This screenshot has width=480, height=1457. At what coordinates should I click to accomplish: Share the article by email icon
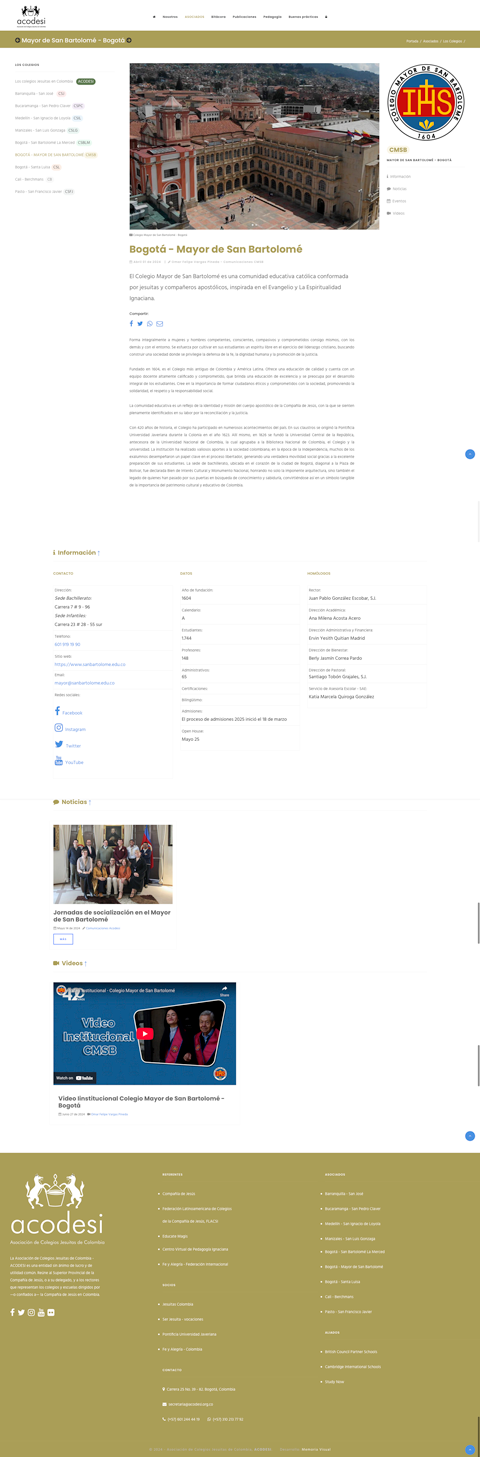159,324
